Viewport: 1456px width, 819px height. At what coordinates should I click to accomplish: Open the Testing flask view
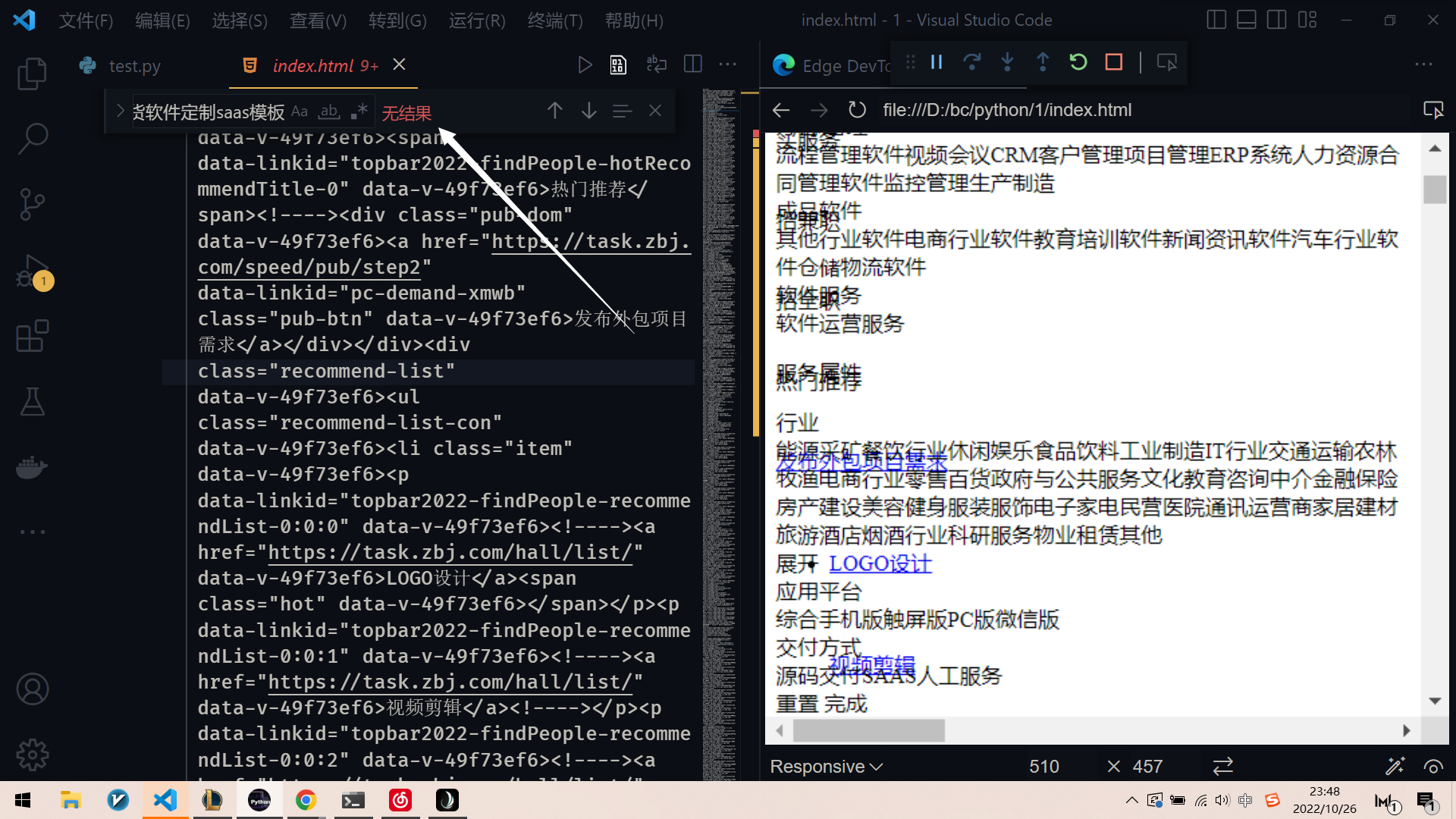[32, 401]
